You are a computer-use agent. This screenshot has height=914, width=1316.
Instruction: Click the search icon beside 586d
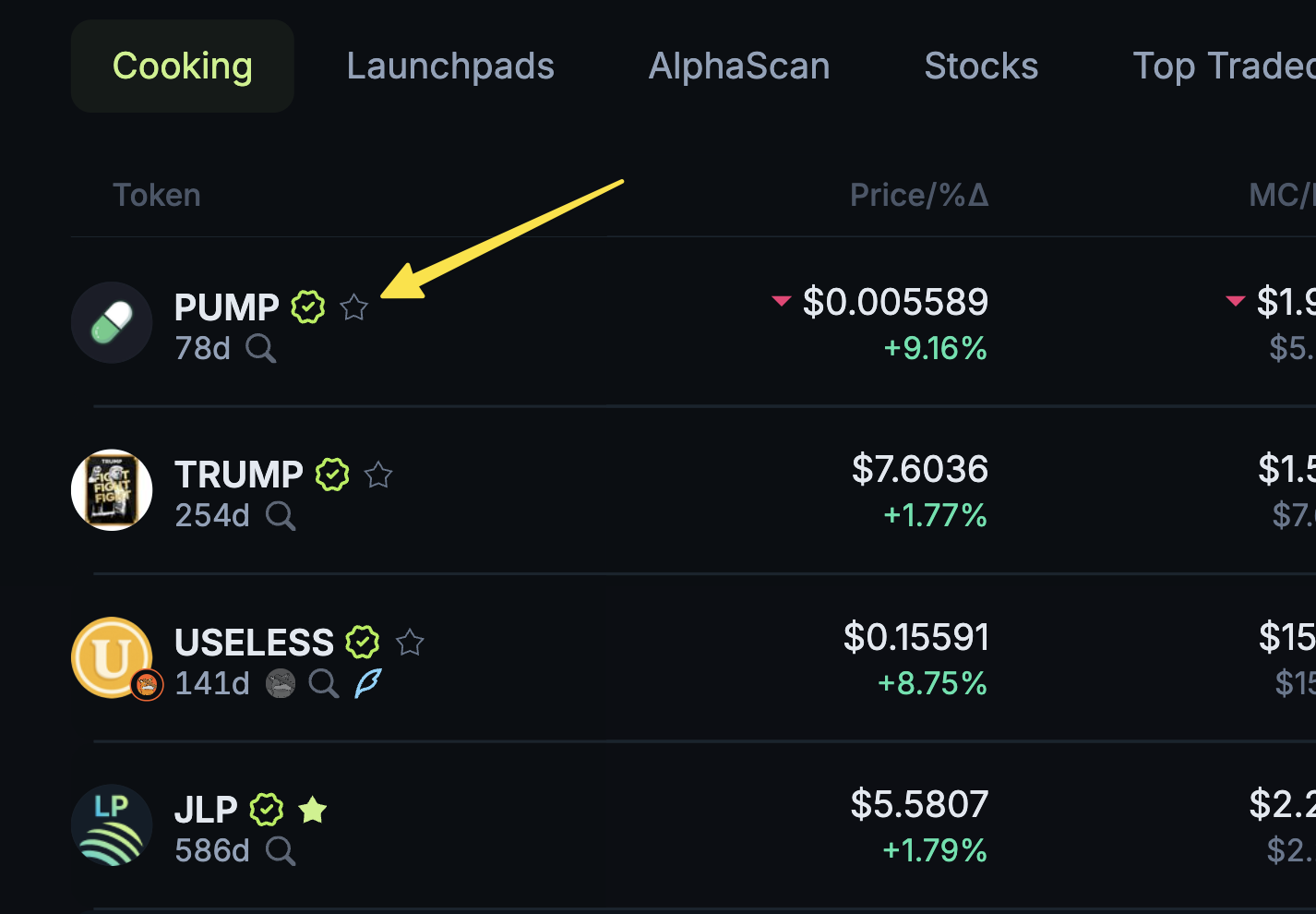point(281,851)
